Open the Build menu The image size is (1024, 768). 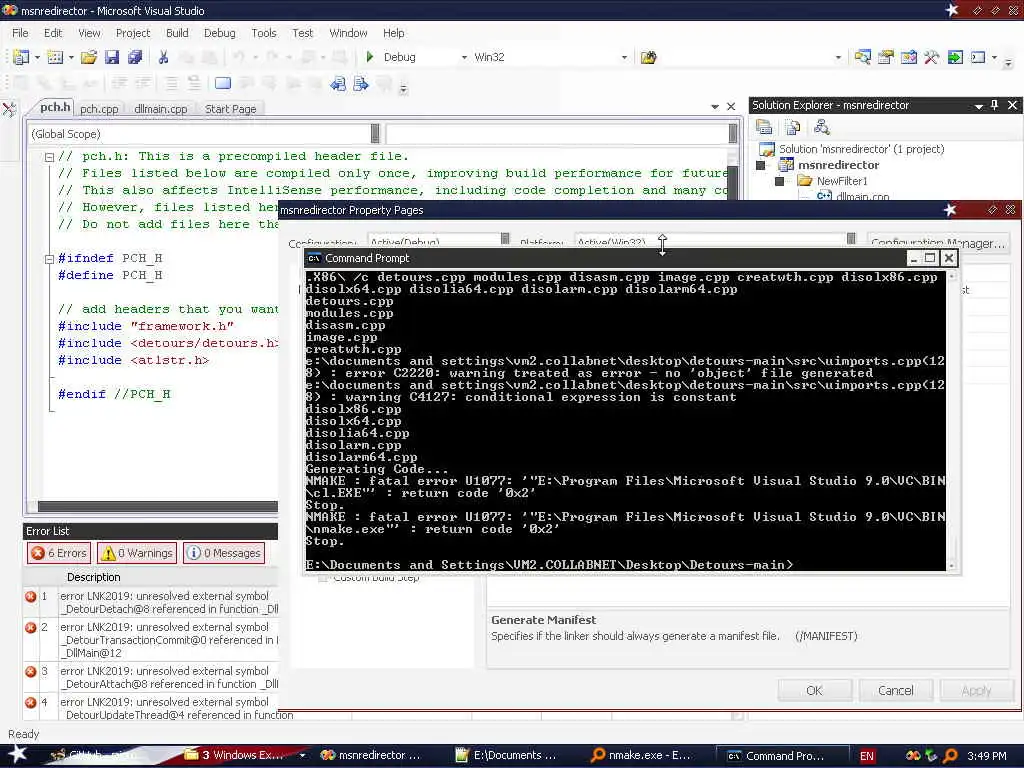pos(177,33)
